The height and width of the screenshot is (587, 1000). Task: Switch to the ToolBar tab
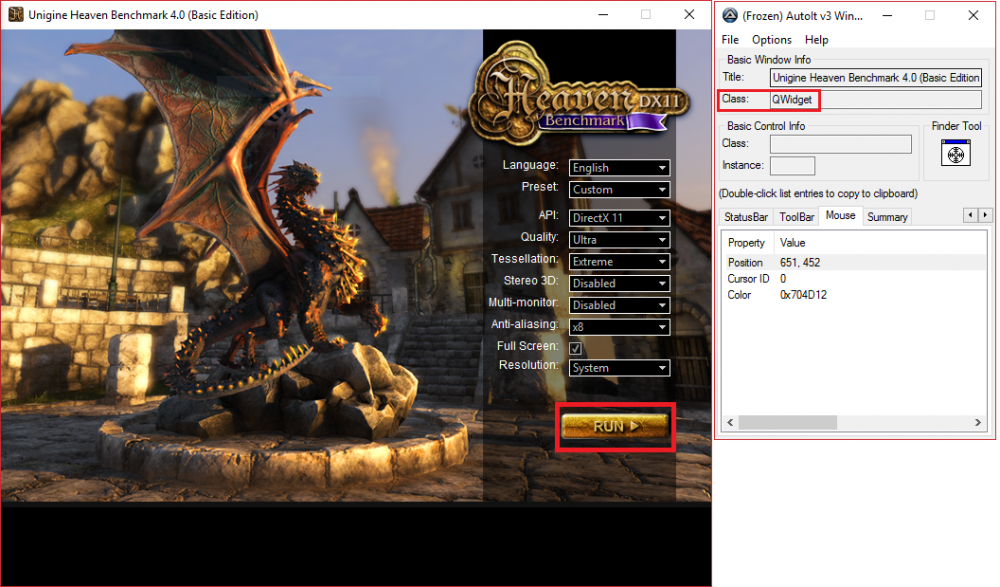pyautogui.click(x=797, y=217)
